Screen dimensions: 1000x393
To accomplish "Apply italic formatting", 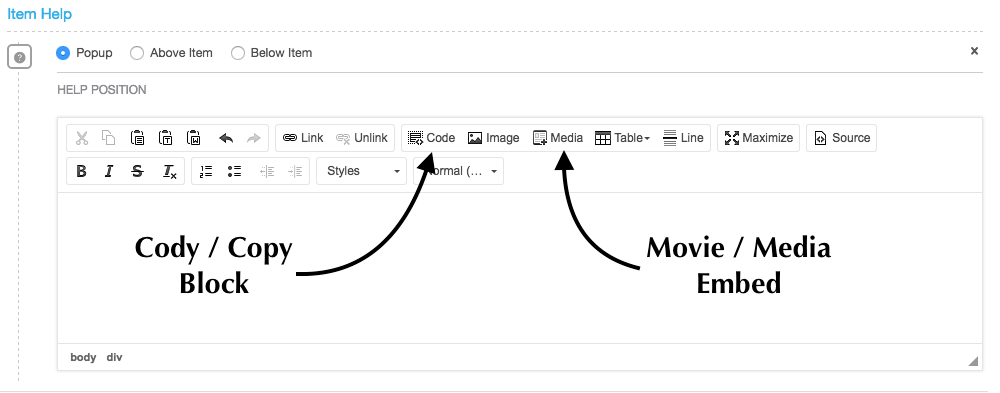I will pos(109,171).
